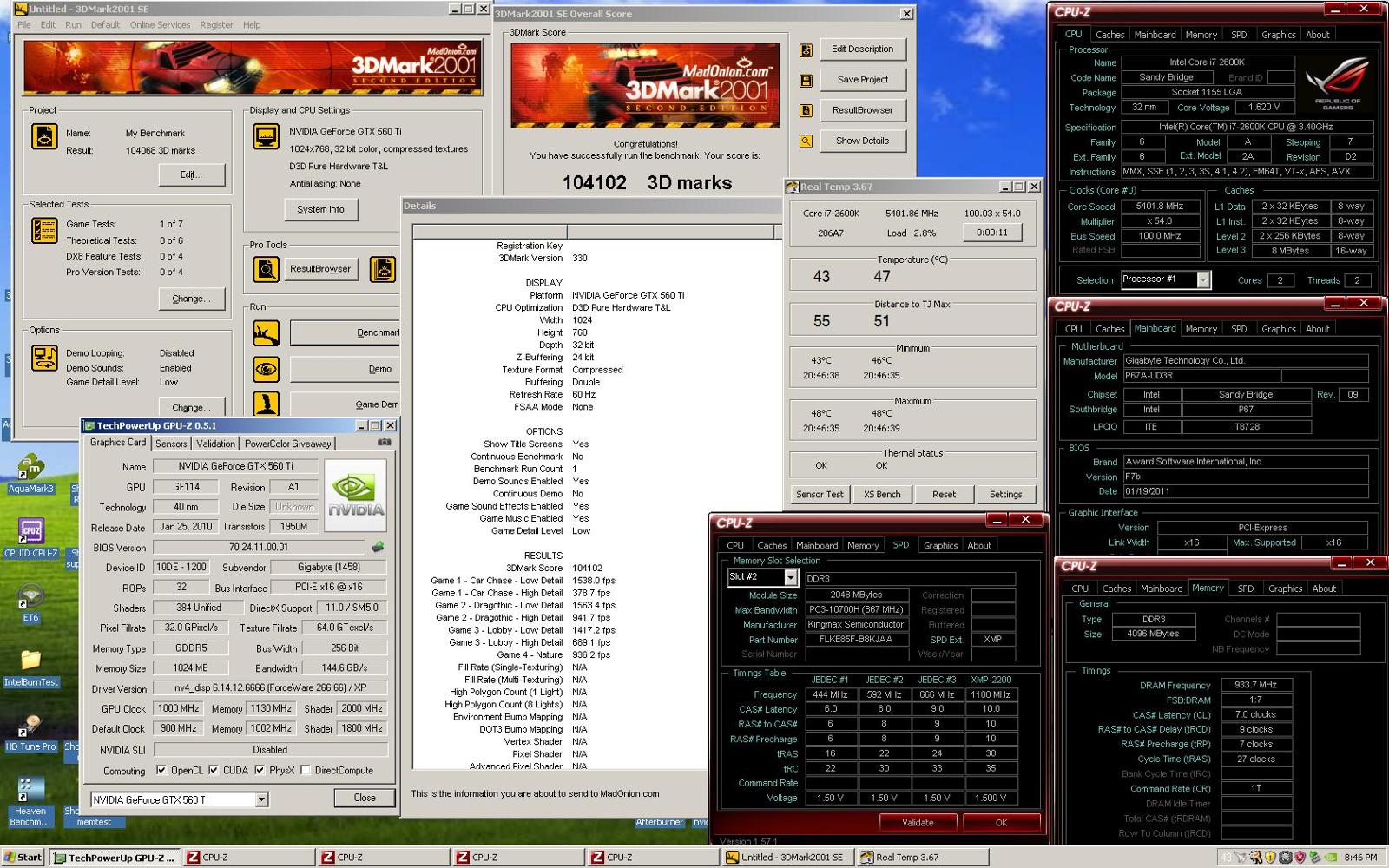Click the Edit Description button
The height and width of the screenshot is (868, 1389).
tap(862, 49)
